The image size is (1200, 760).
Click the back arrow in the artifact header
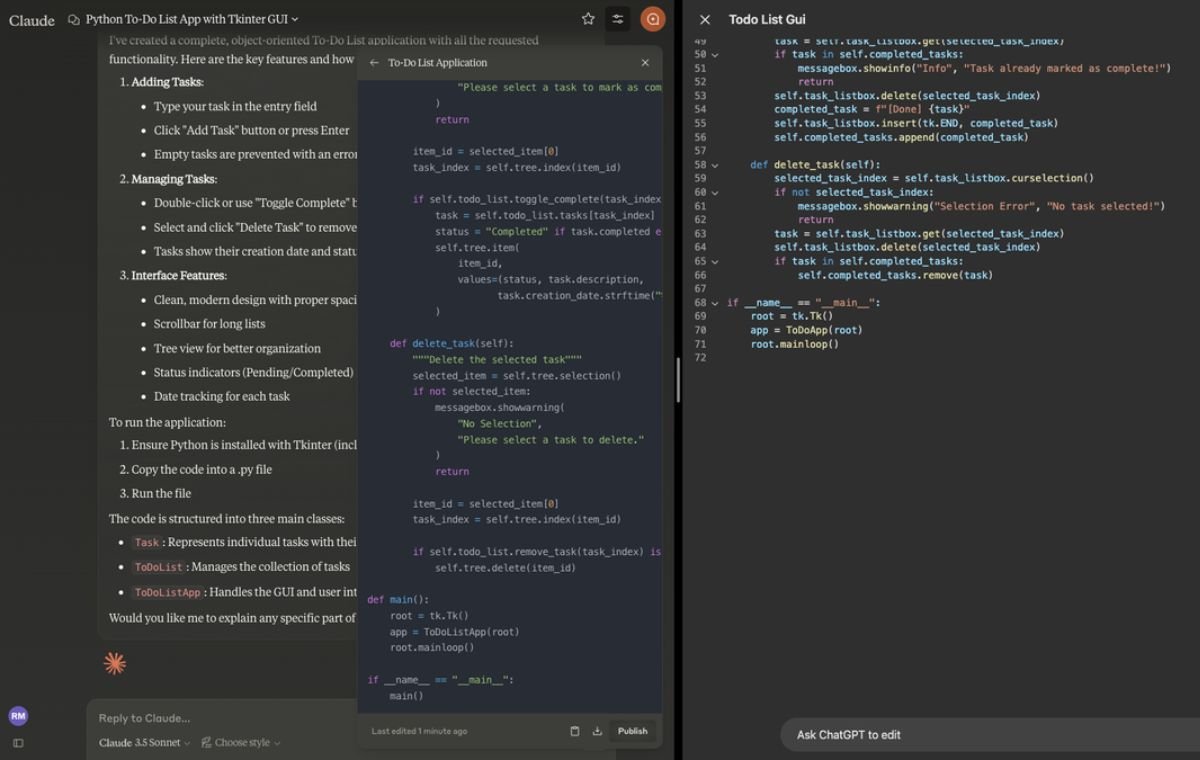(x=372, y=62)
